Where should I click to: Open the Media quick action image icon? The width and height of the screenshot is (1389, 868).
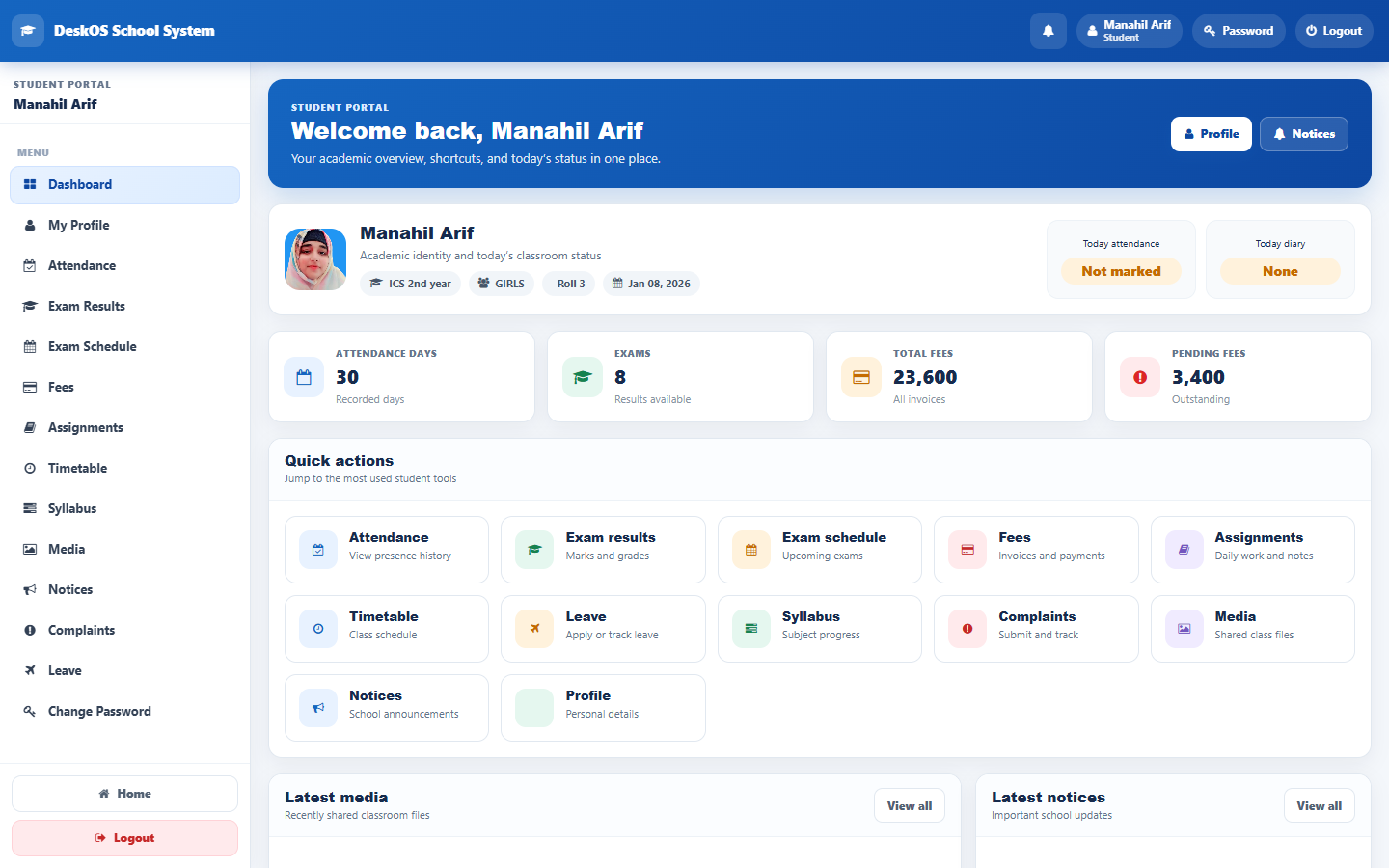pos(1185,629)
